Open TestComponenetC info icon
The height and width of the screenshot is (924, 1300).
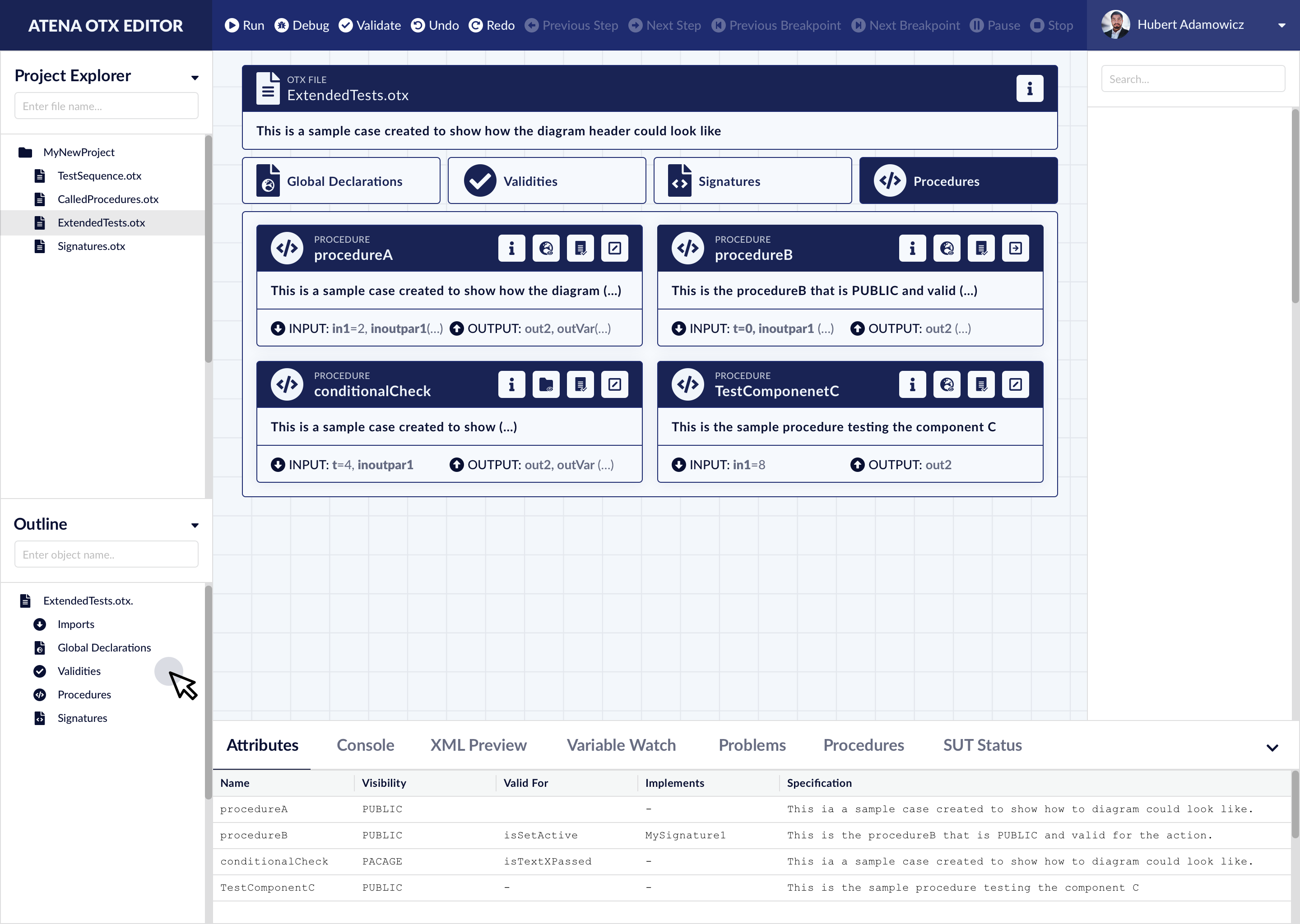(912, 384)
